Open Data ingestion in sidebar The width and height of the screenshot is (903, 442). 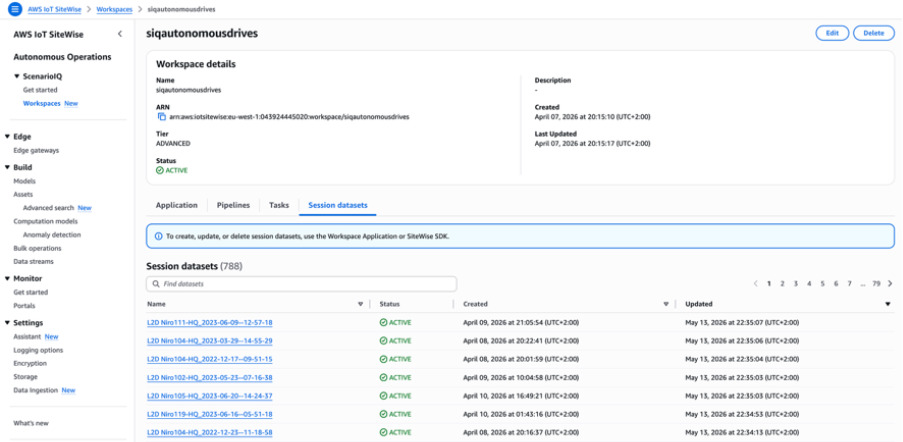(36, 390)
